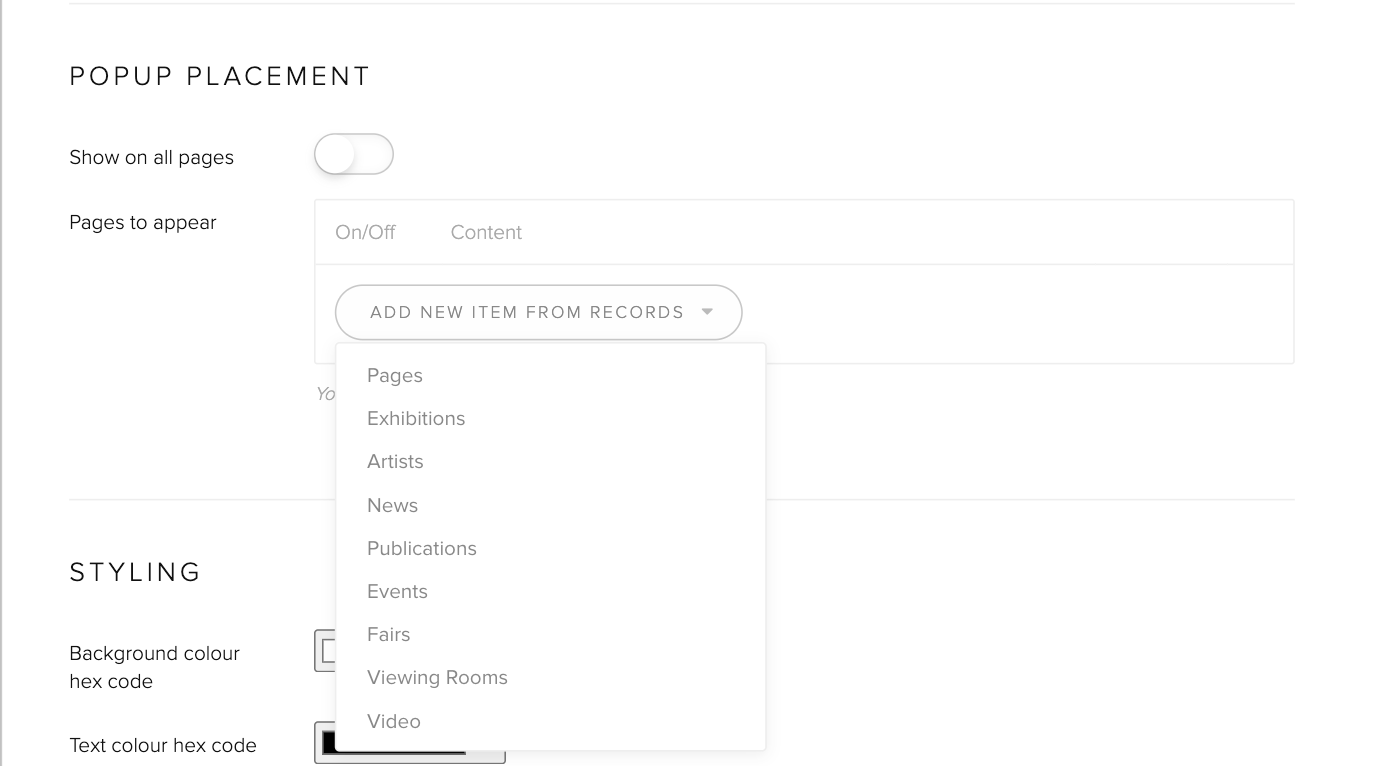The height and width of the screenshot is (766, 1376).
Task: Click the Content column header
Action: pos(486,233)
